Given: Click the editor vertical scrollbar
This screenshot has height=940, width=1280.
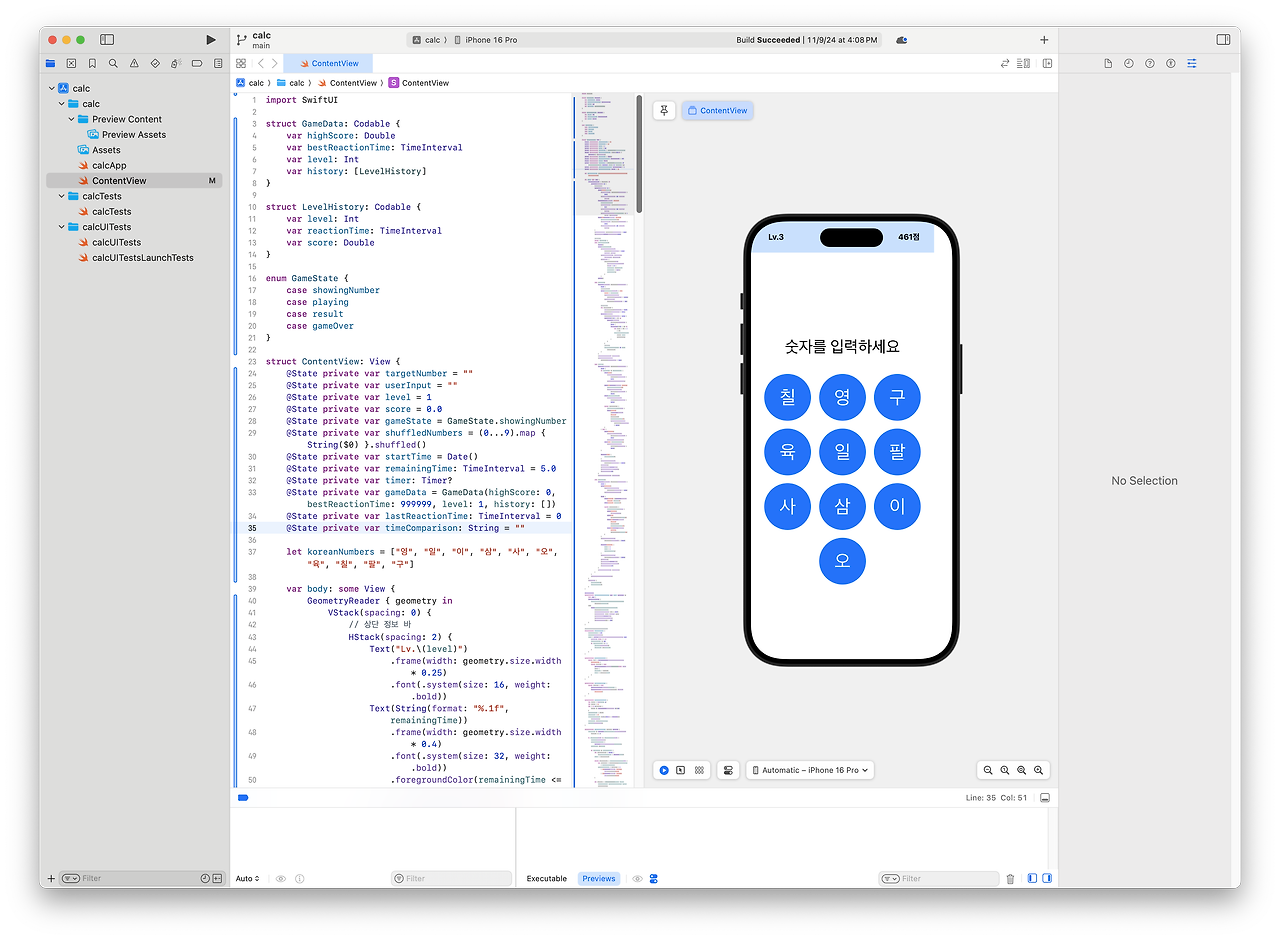Looking at the screenshot, I should point(639,154).
